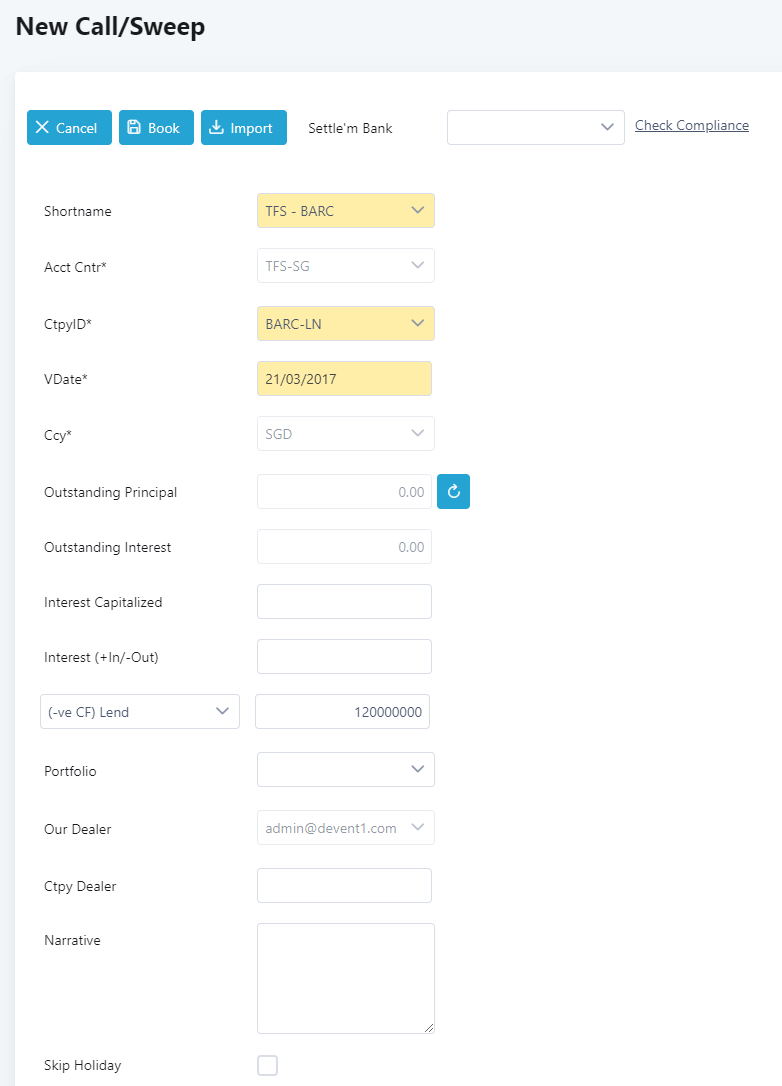Image resolution: width=782 pixels, height=1086 pixels.
Task: Expand the Portfolio dropdown
Action: [x=345, y=770]
